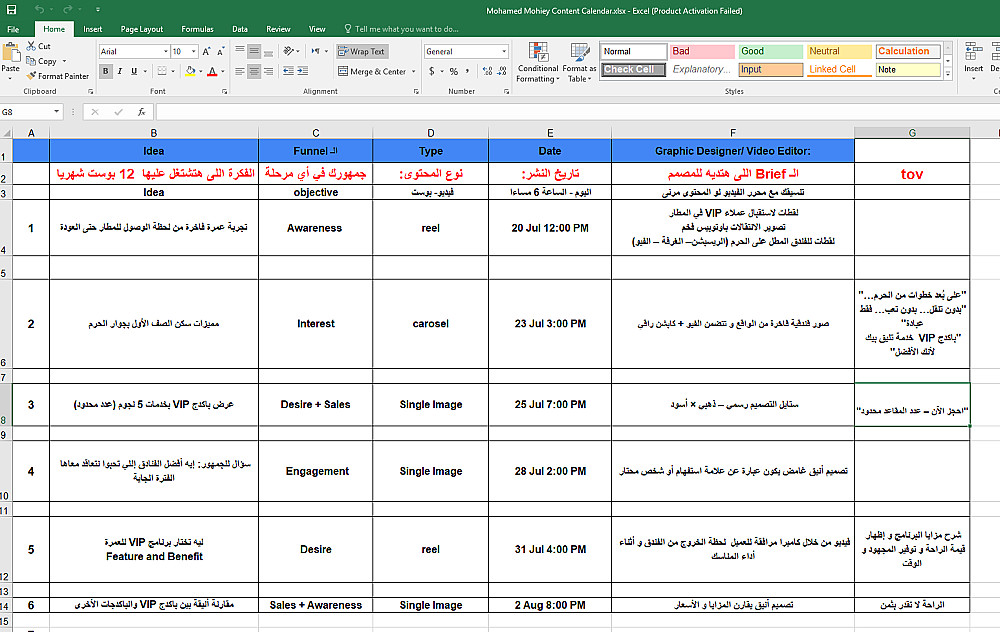Screen dimensions: 1000x632
Task: Select column B header
Action: coord(154,133)
